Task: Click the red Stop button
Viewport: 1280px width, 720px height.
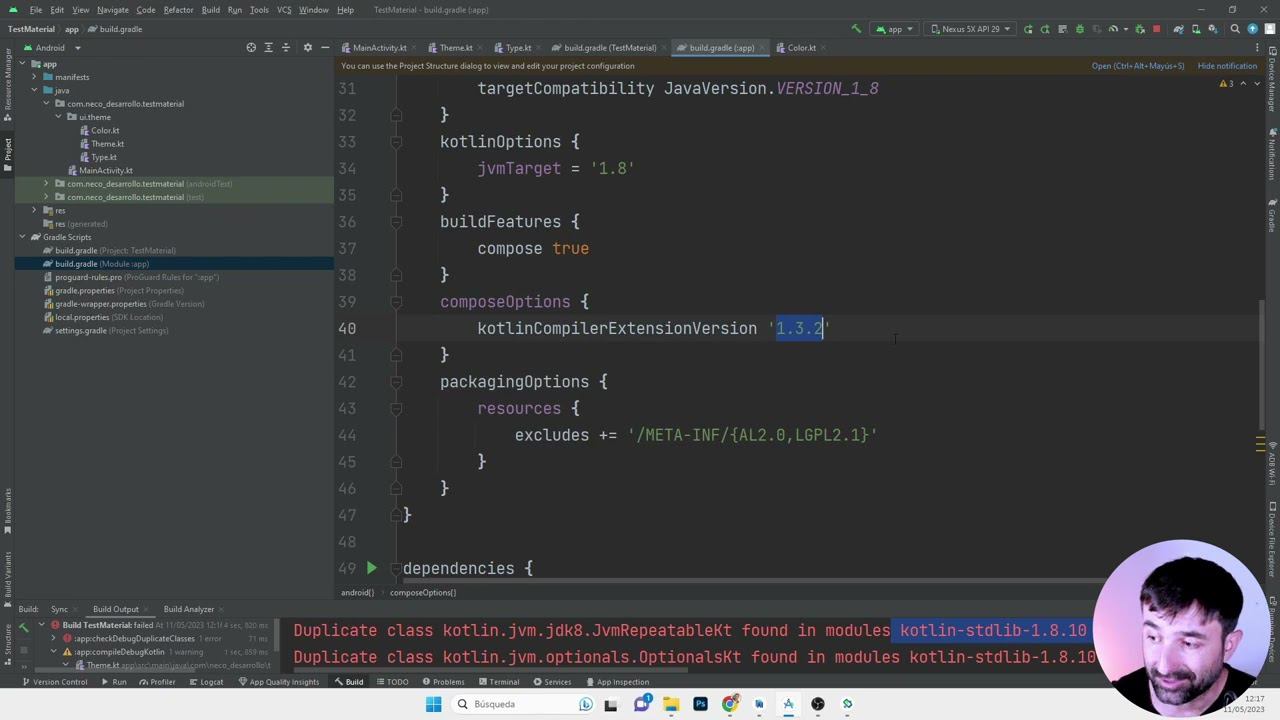Action: click(x=1157, y=29)
